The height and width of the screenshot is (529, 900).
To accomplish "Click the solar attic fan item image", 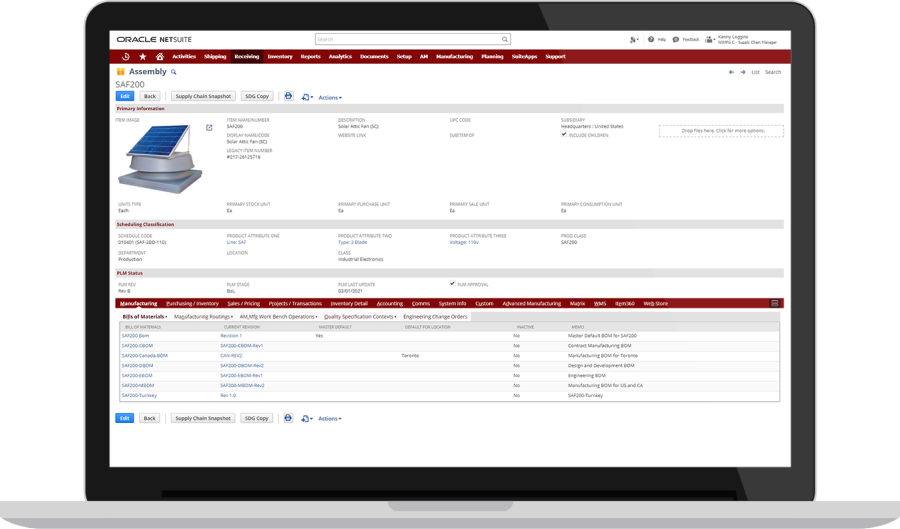I will pyautogui.click(x=160, y=159).
